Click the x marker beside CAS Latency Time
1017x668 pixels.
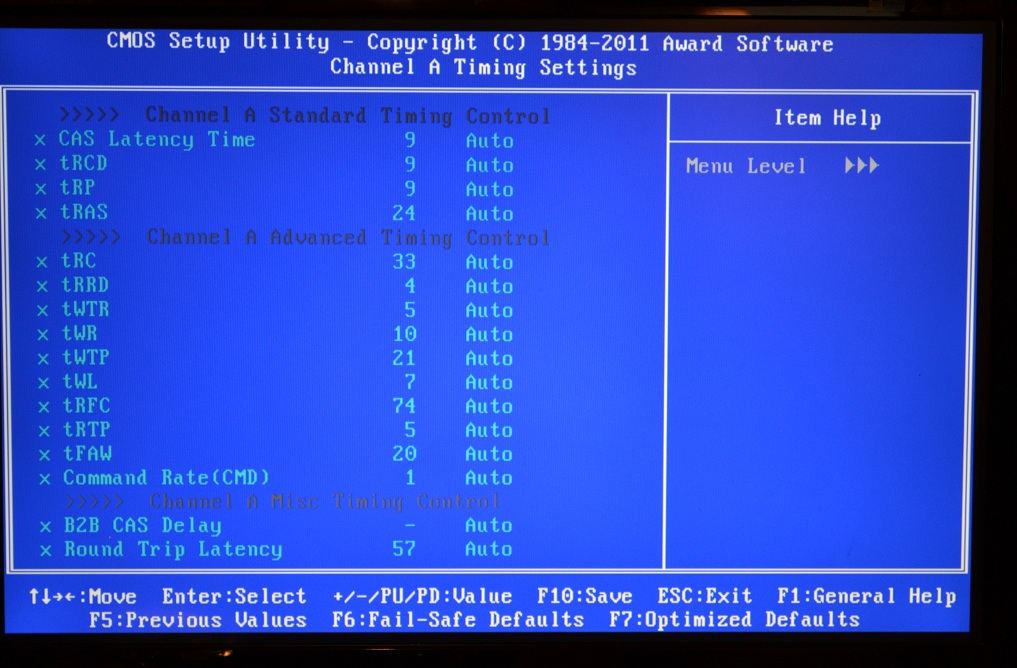(40, 140)
